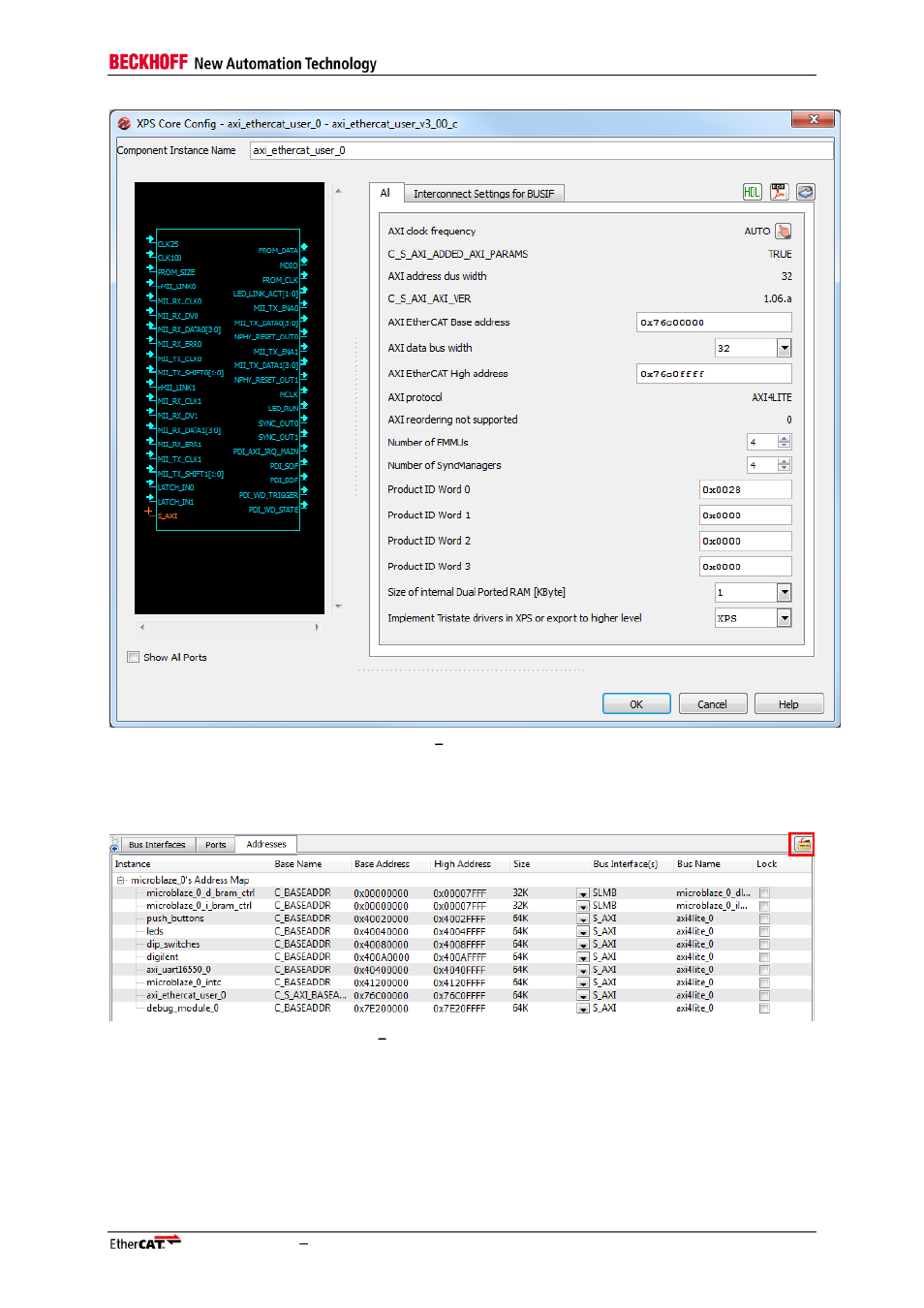
Task: Open the HDL view icon
Action: [752, 192]
